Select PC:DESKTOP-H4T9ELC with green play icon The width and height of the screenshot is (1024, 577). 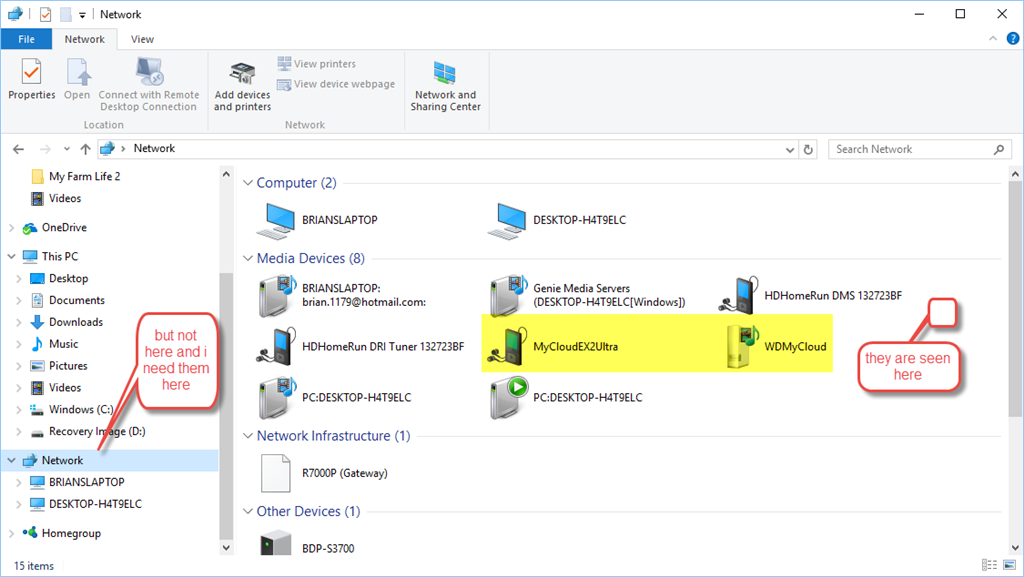coord(566,398)
